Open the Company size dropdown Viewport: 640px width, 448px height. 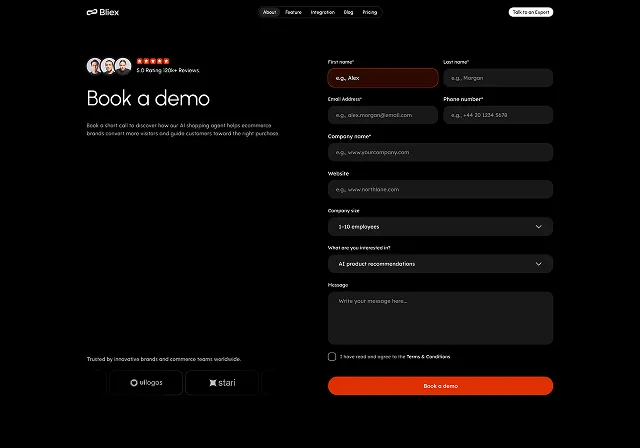click(x=440, y=226)
